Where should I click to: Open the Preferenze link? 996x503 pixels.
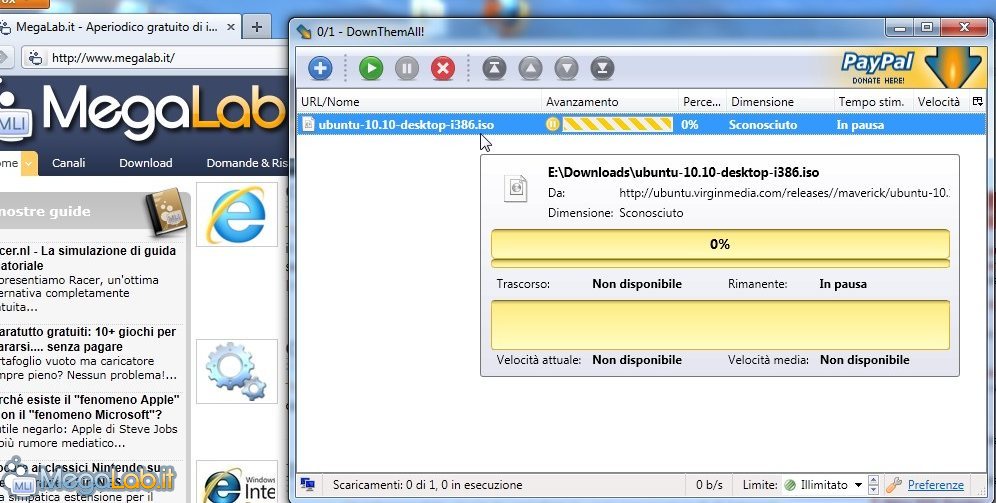point(935,485)
